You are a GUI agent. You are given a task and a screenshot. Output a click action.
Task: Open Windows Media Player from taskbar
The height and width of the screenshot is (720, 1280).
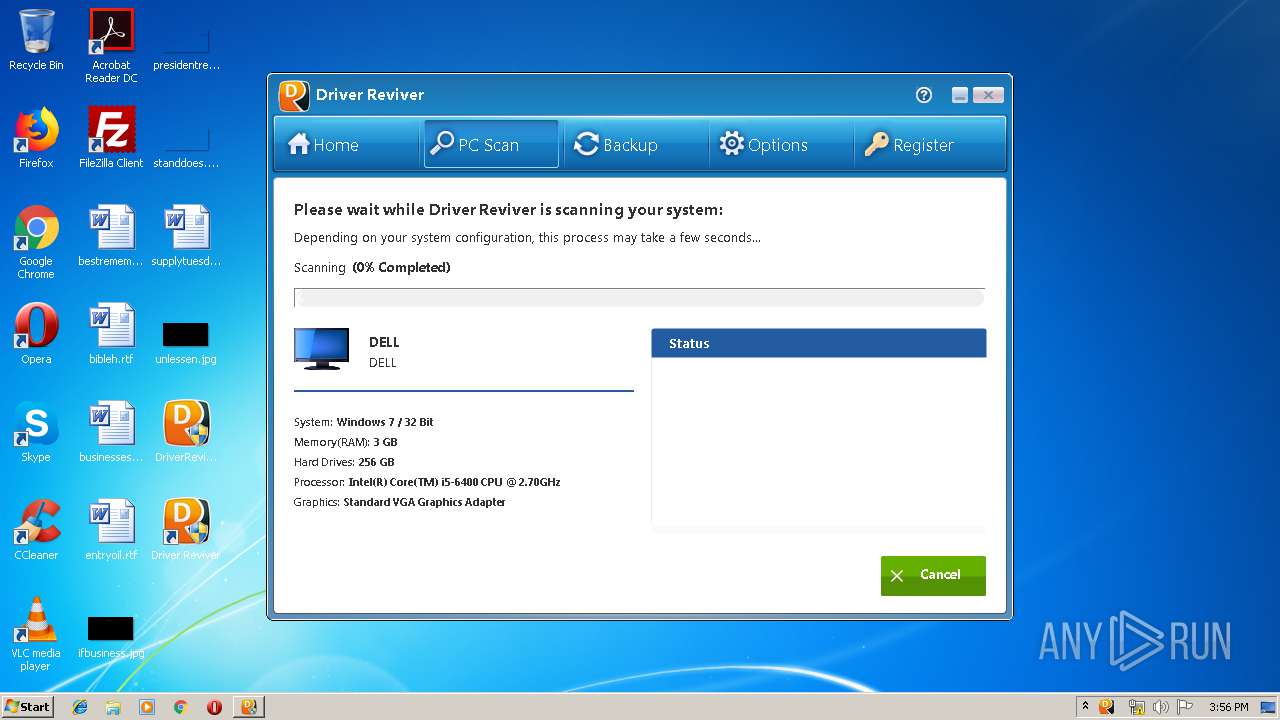tap(147, 707)
